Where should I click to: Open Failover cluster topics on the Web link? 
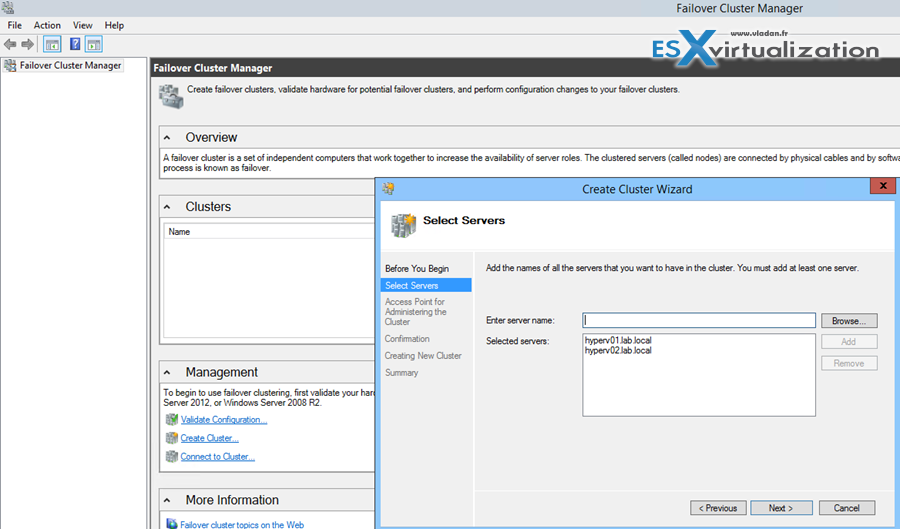pos(242,524)
